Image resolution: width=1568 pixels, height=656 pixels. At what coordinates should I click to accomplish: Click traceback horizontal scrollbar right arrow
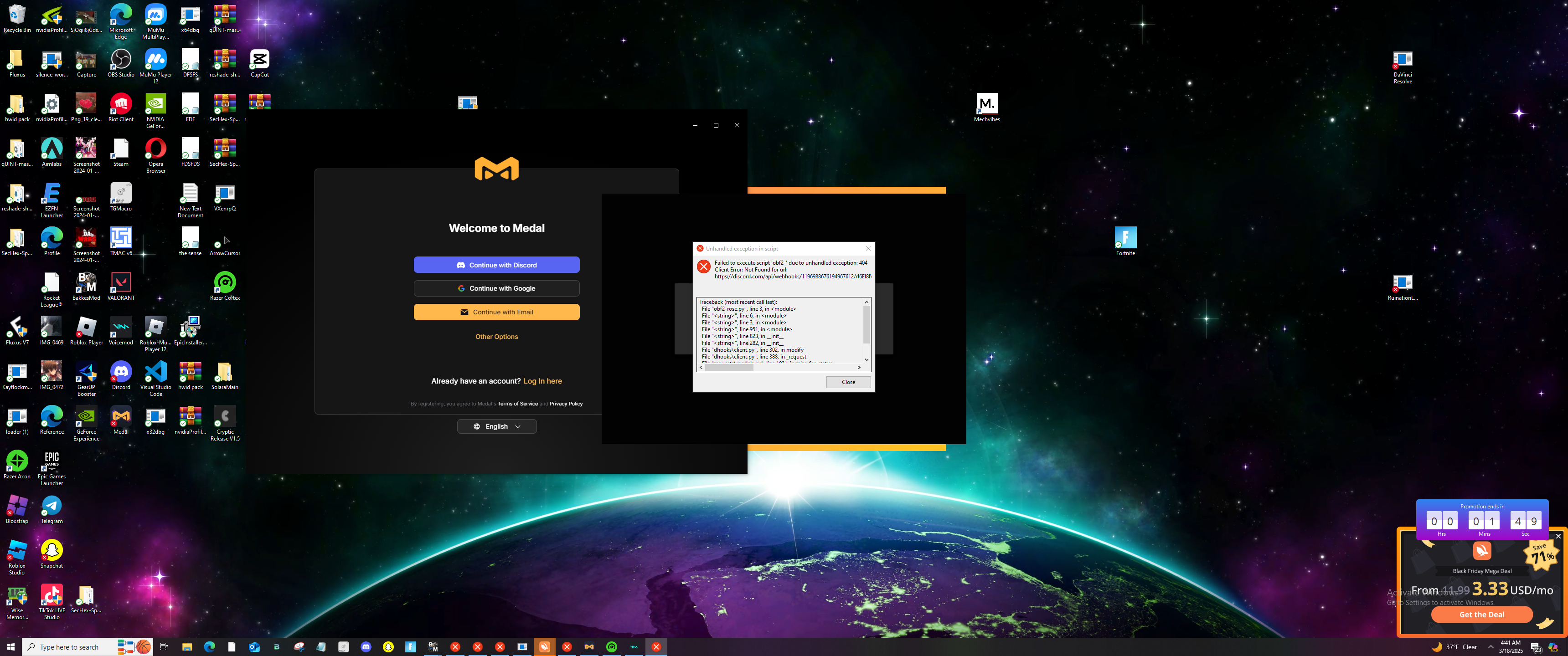click(859, 367)
